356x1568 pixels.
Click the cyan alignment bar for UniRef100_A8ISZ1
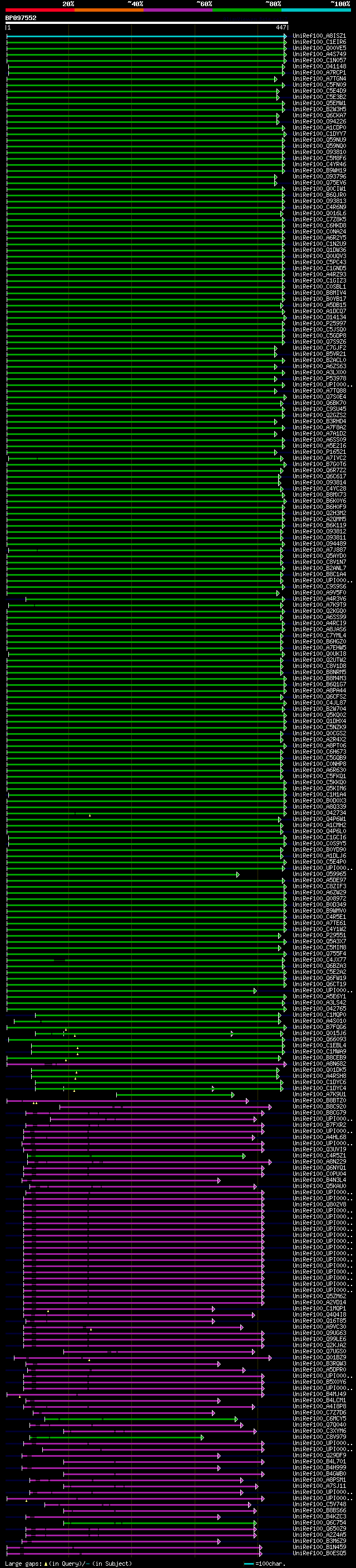146,36
